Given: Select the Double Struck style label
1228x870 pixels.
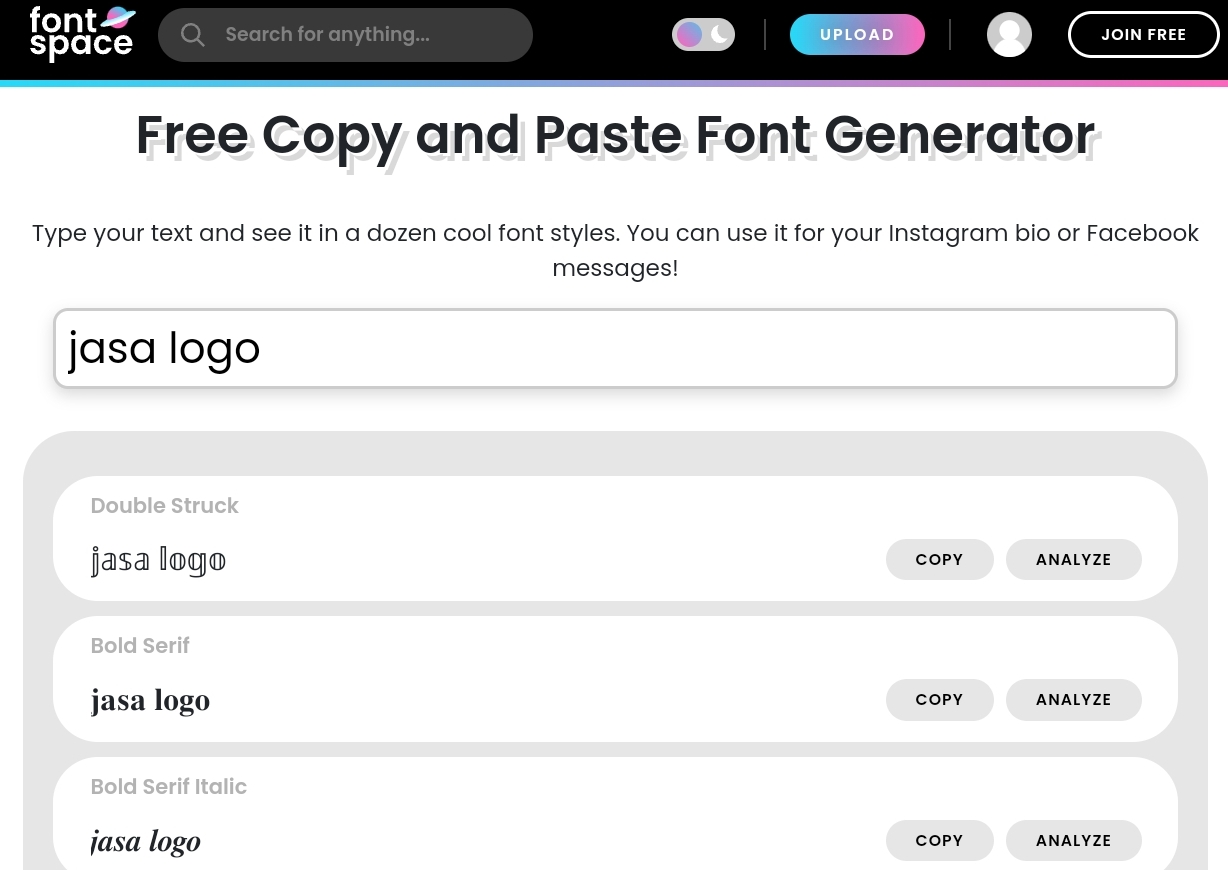Looking at the screenshot, I should [x=164, y=505].
